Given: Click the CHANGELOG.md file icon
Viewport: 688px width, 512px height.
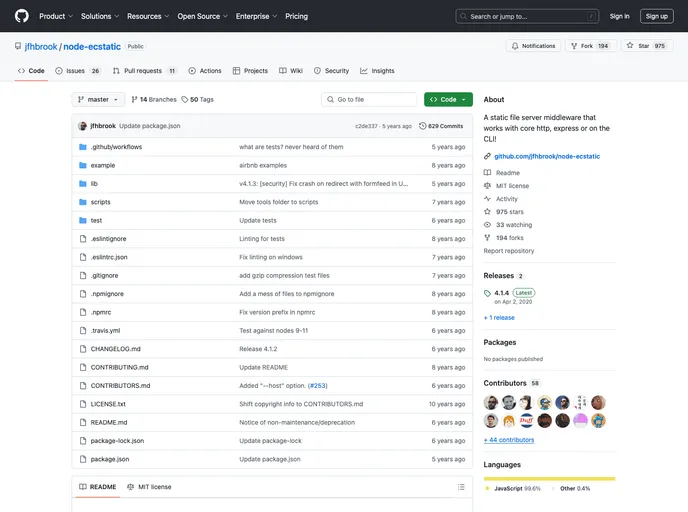Looking at the screenshot, I should coord(82,349).
